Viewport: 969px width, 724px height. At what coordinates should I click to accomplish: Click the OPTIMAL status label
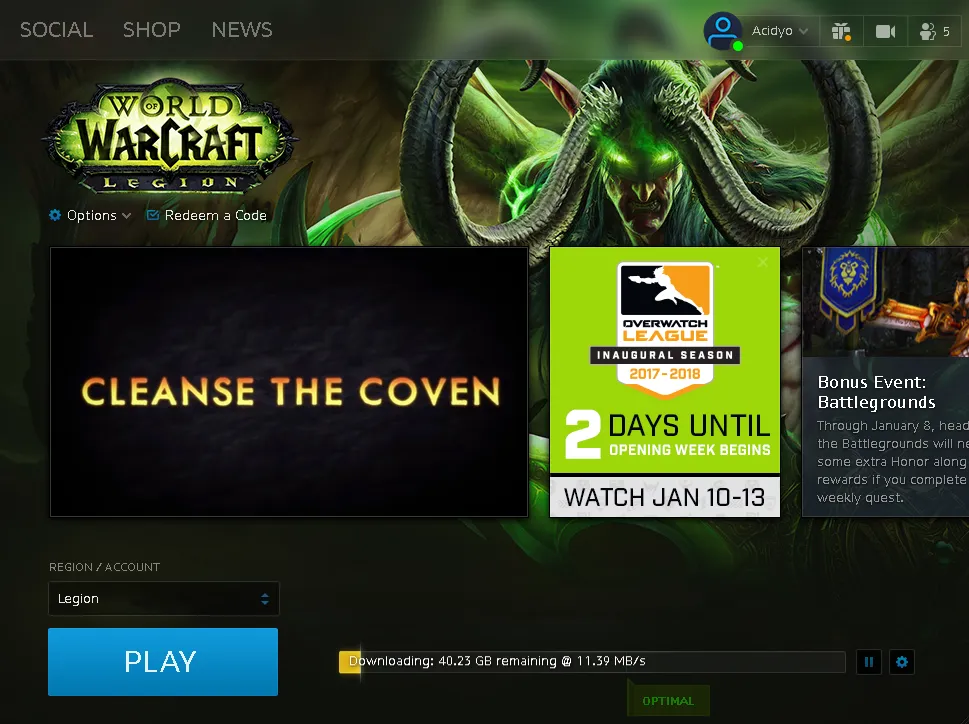click(668, 701)
